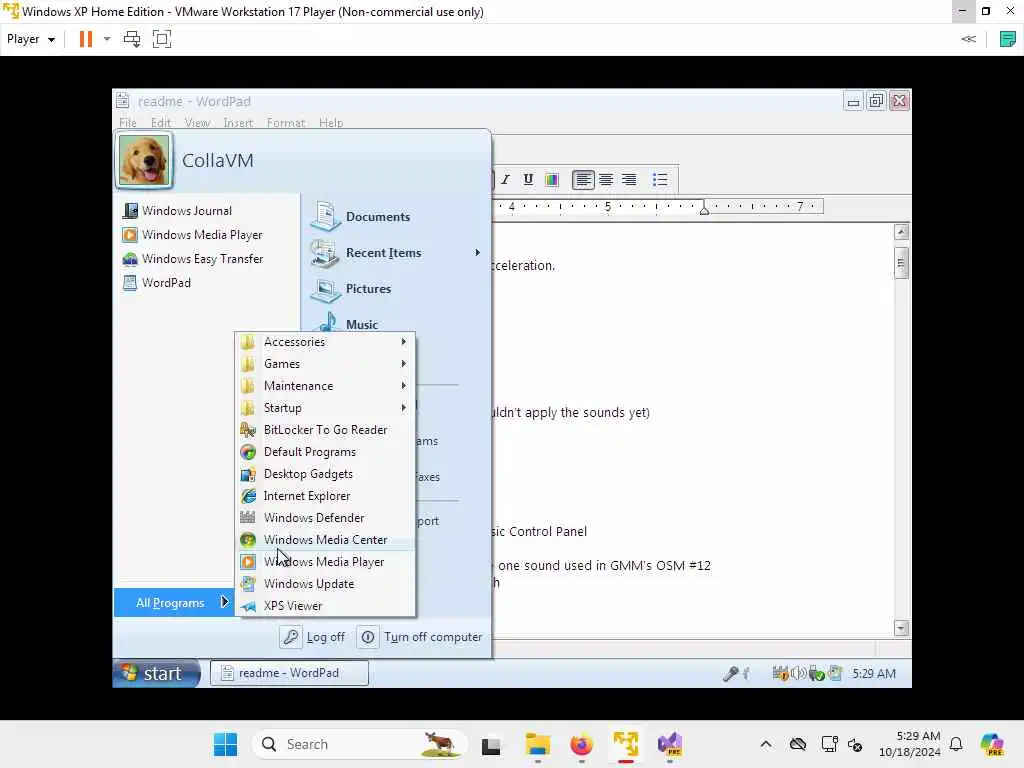Open WordPad Edit menu
Viewport: 1024px width, 768px height.
click(161, 123)
